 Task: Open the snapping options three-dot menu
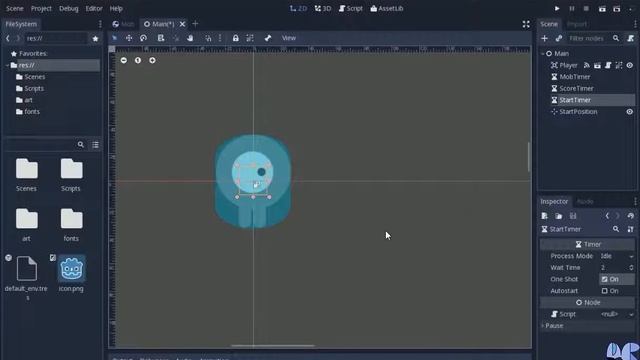(220, 38)
